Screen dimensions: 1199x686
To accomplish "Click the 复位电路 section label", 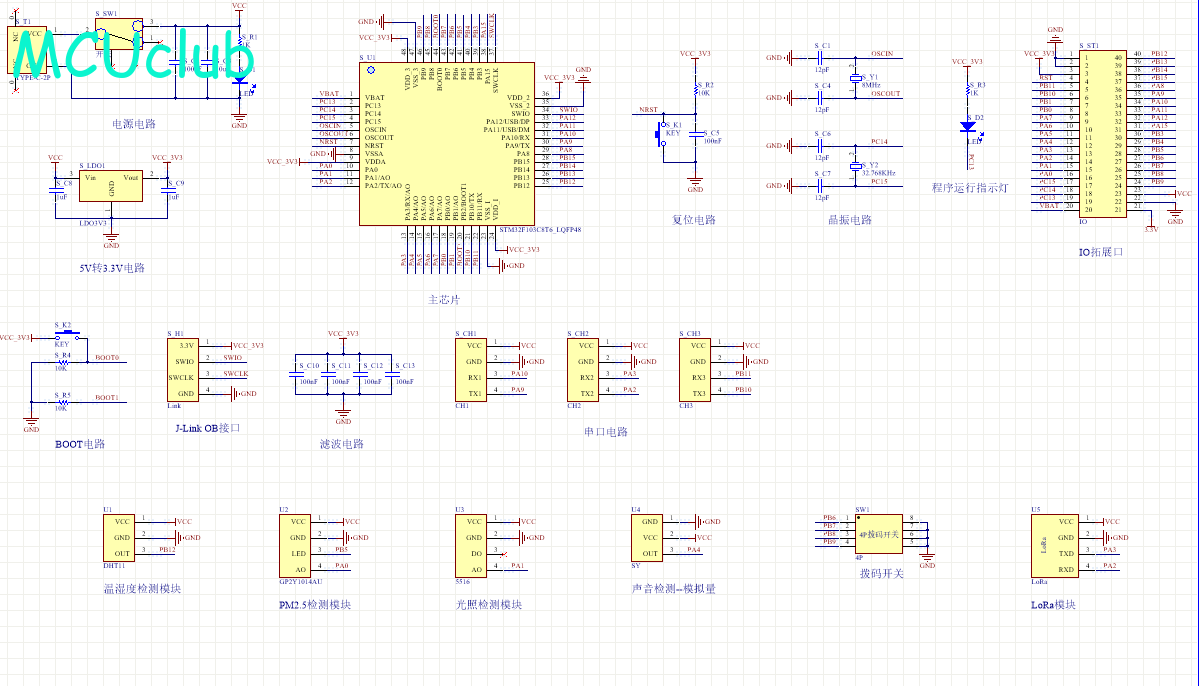I will 694,219.
